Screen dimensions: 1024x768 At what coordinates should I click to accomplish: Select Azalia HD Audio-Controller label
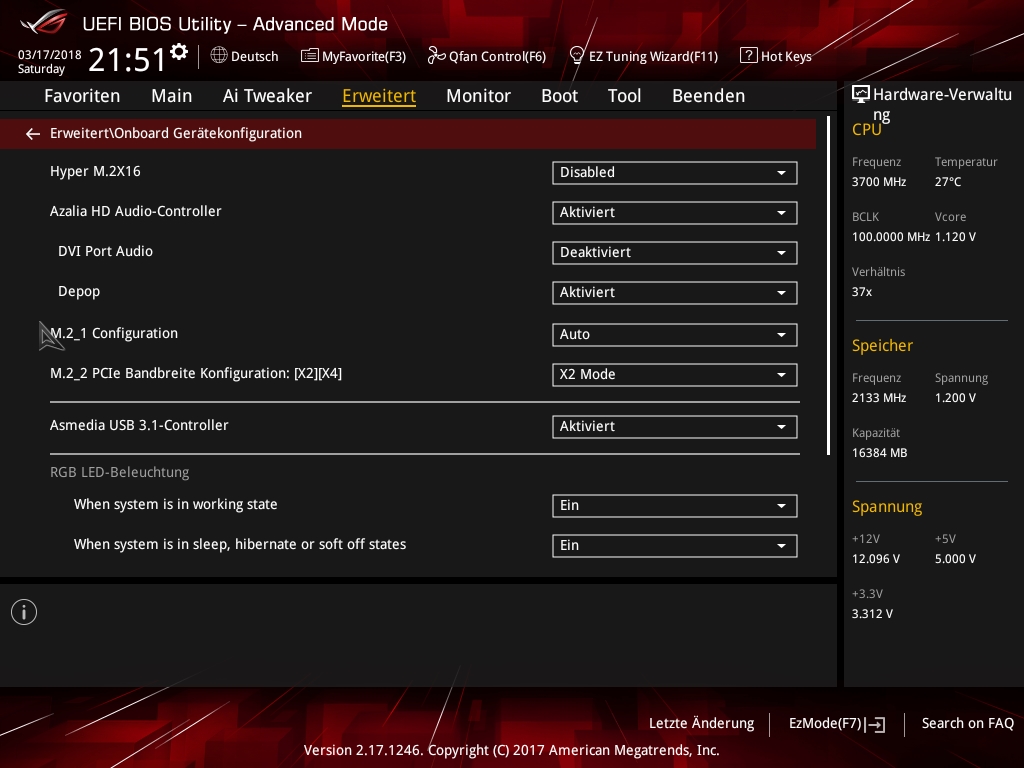click(x=136, y=212)
